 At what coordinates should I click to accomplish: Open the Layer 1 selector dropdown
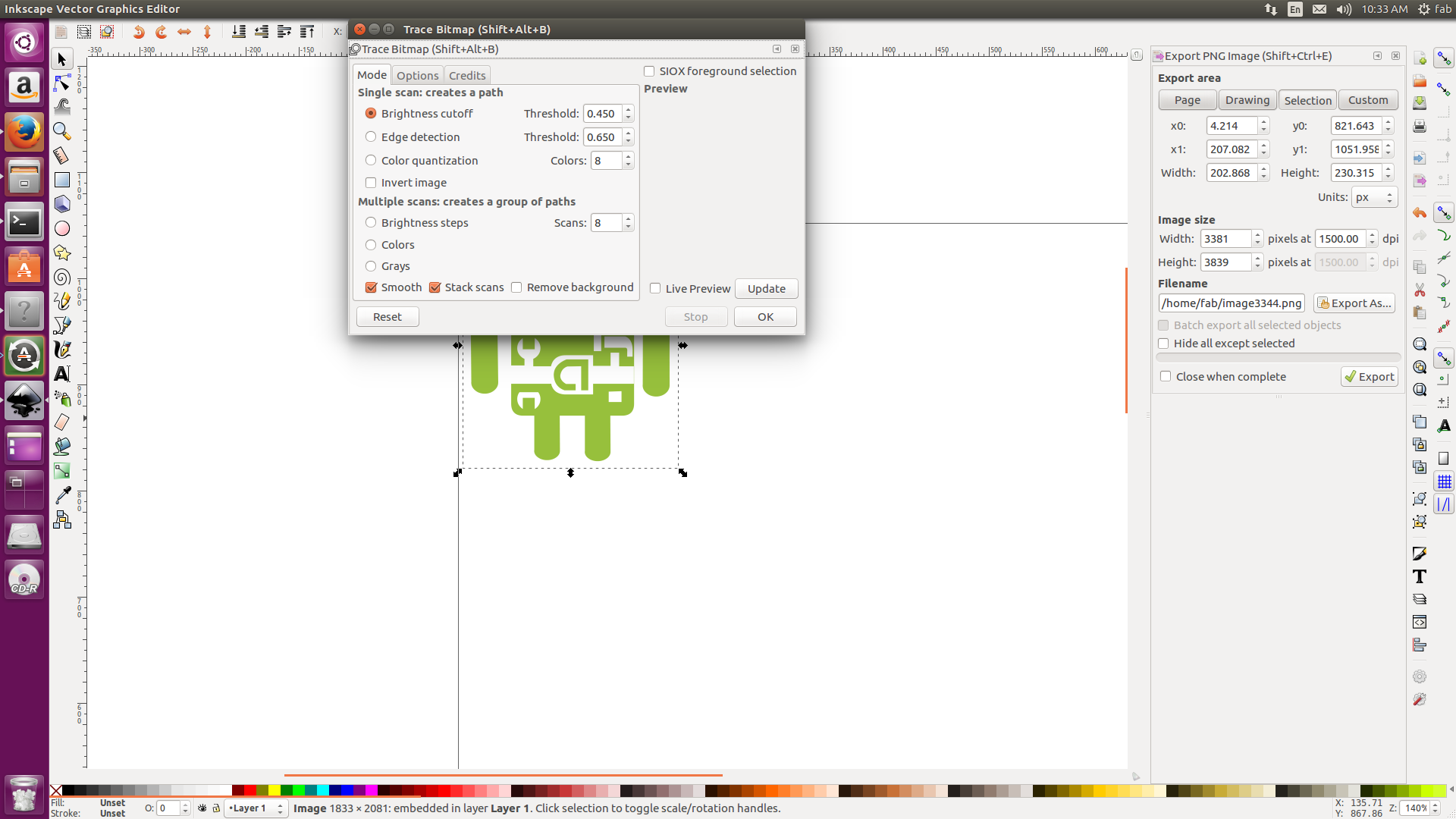pyautogui.click(x=256, y=808)
